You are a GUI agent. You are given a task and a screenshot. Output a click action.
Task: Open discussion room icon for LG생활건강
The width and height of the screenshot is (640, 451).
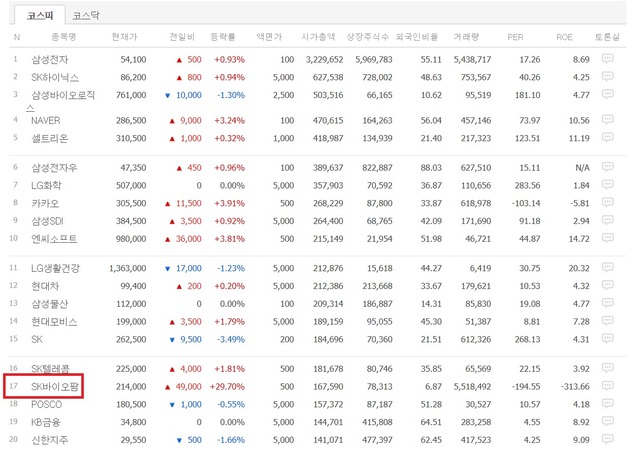tap(607, 268)
